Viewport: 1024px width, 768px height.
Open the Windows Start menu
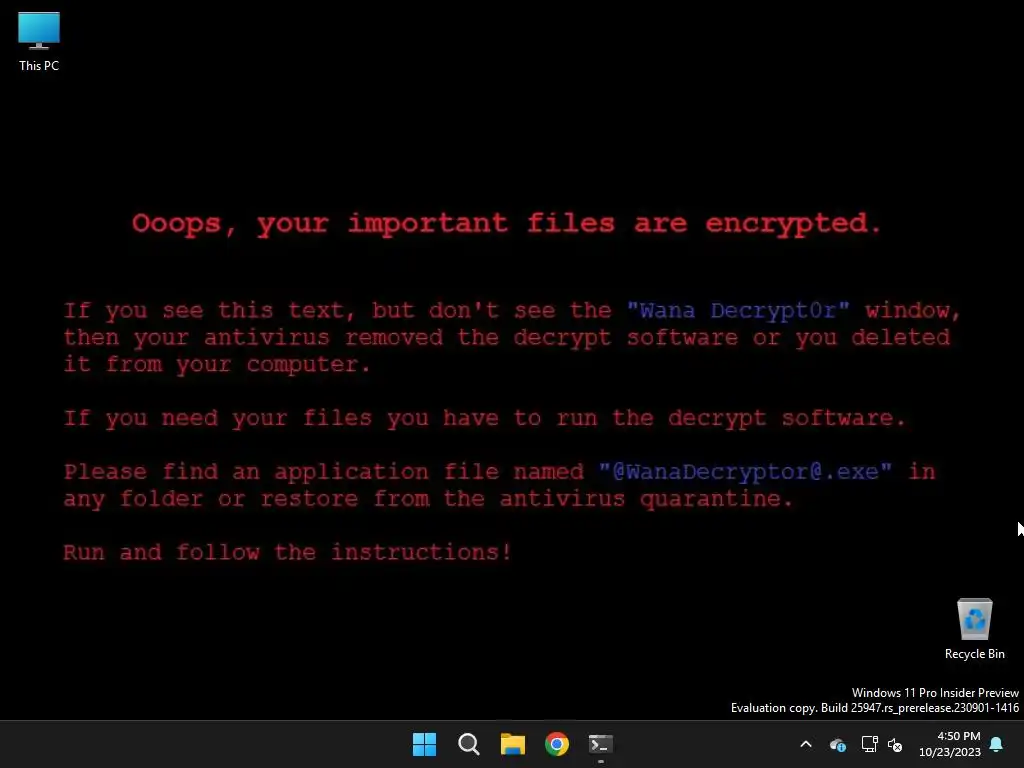[424, 744]
